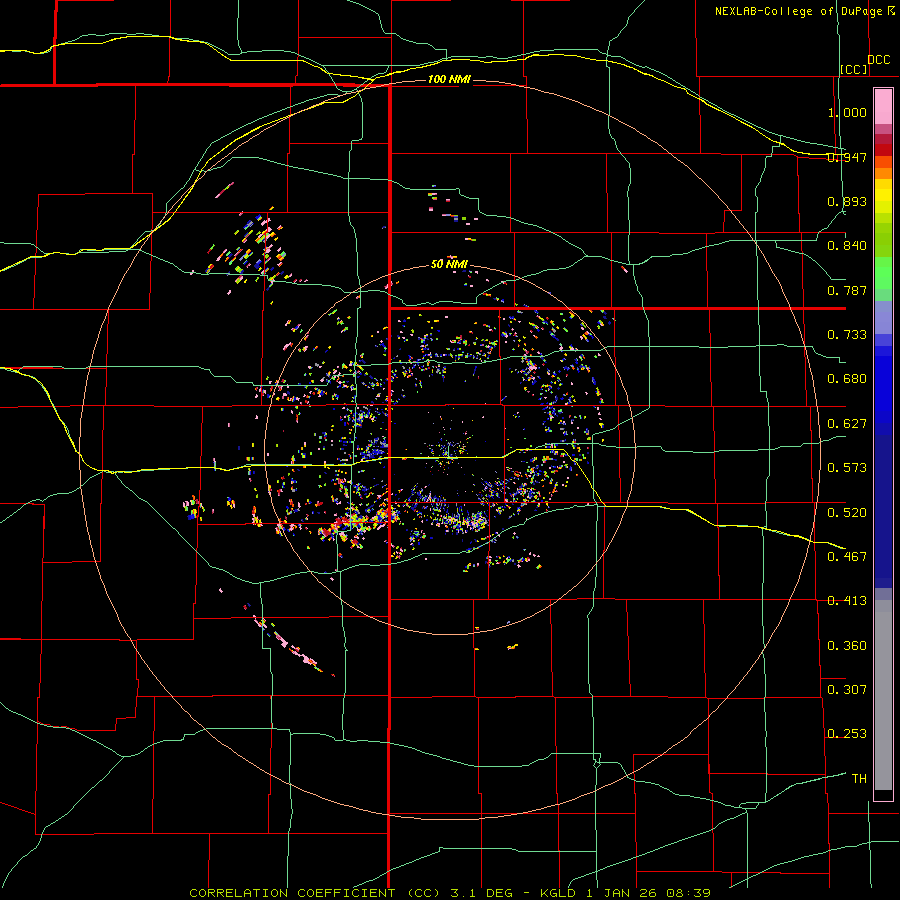The width and height of the screenshot is (900, 900).
Task: Click the NEXLAB-College of DuPage header text
Action: click(x=798, y=11)
